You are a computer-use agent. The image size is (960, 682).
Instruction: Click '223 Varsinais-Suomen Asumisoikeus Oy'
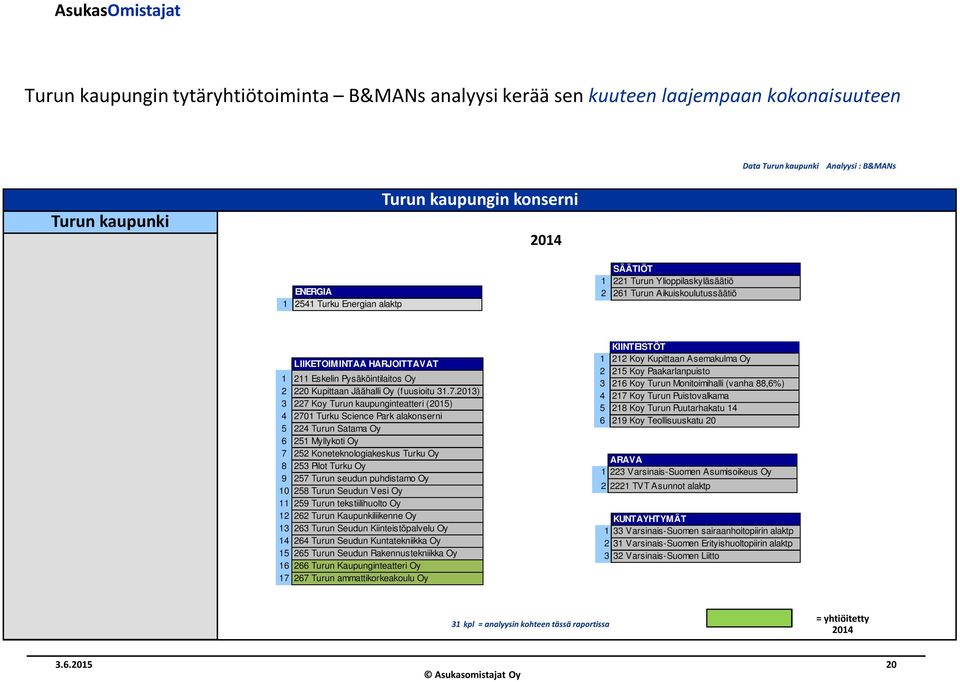point(703,472)
